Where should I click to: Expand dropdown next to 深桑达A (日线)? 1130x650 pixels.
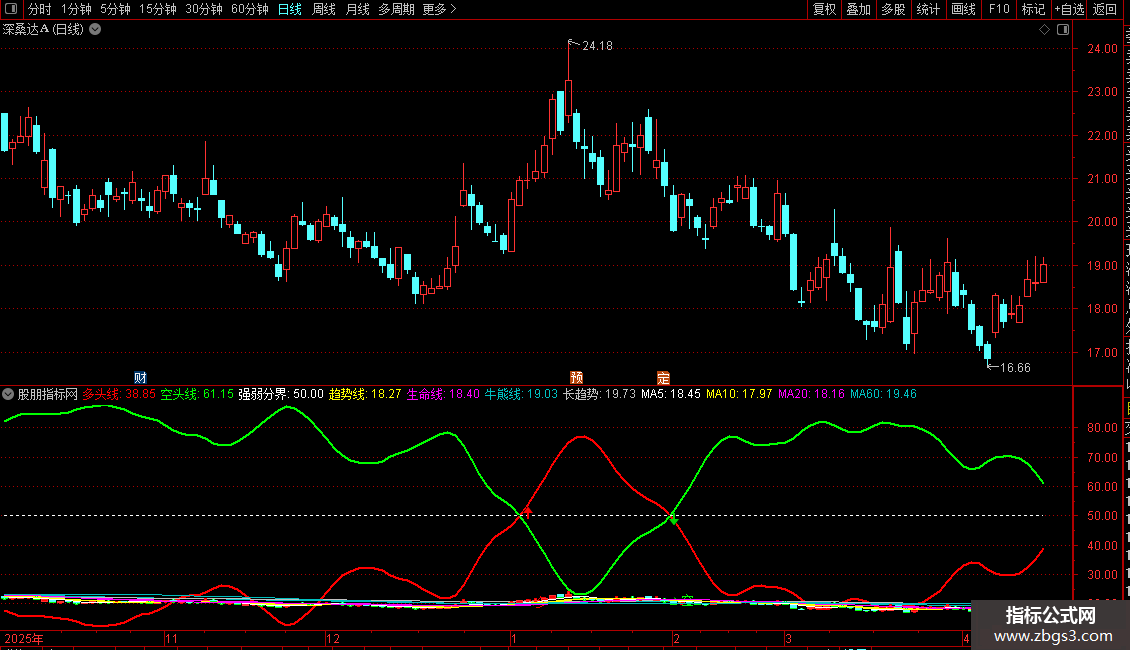95,30
